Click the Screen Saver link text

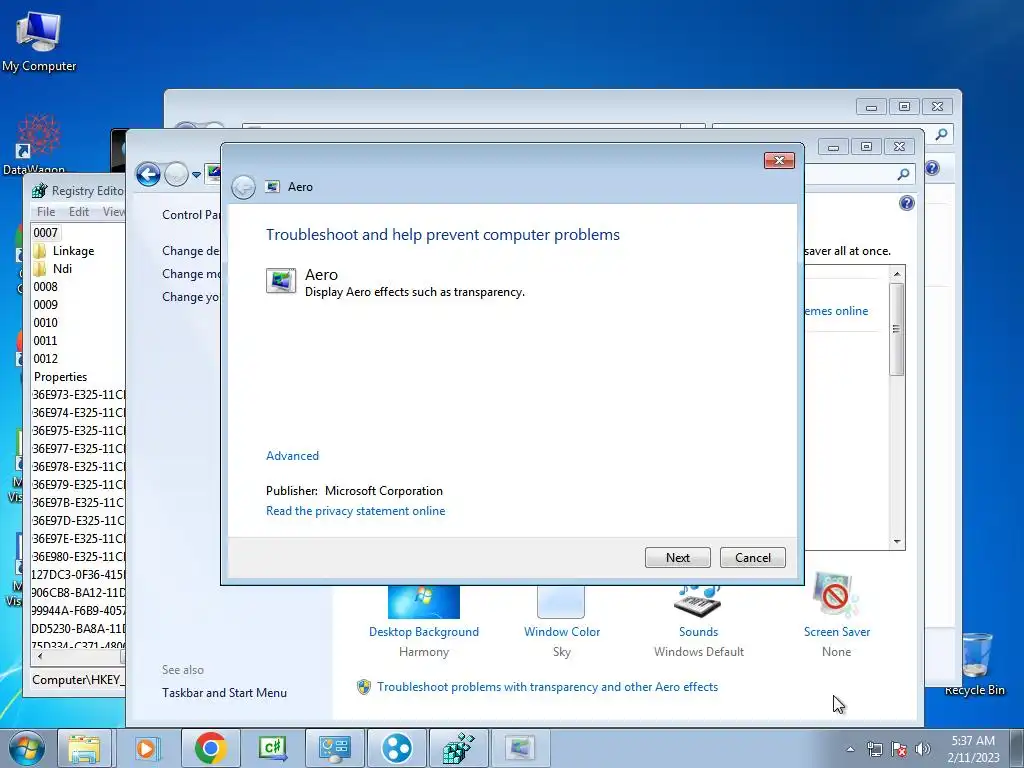click(837, 632)
